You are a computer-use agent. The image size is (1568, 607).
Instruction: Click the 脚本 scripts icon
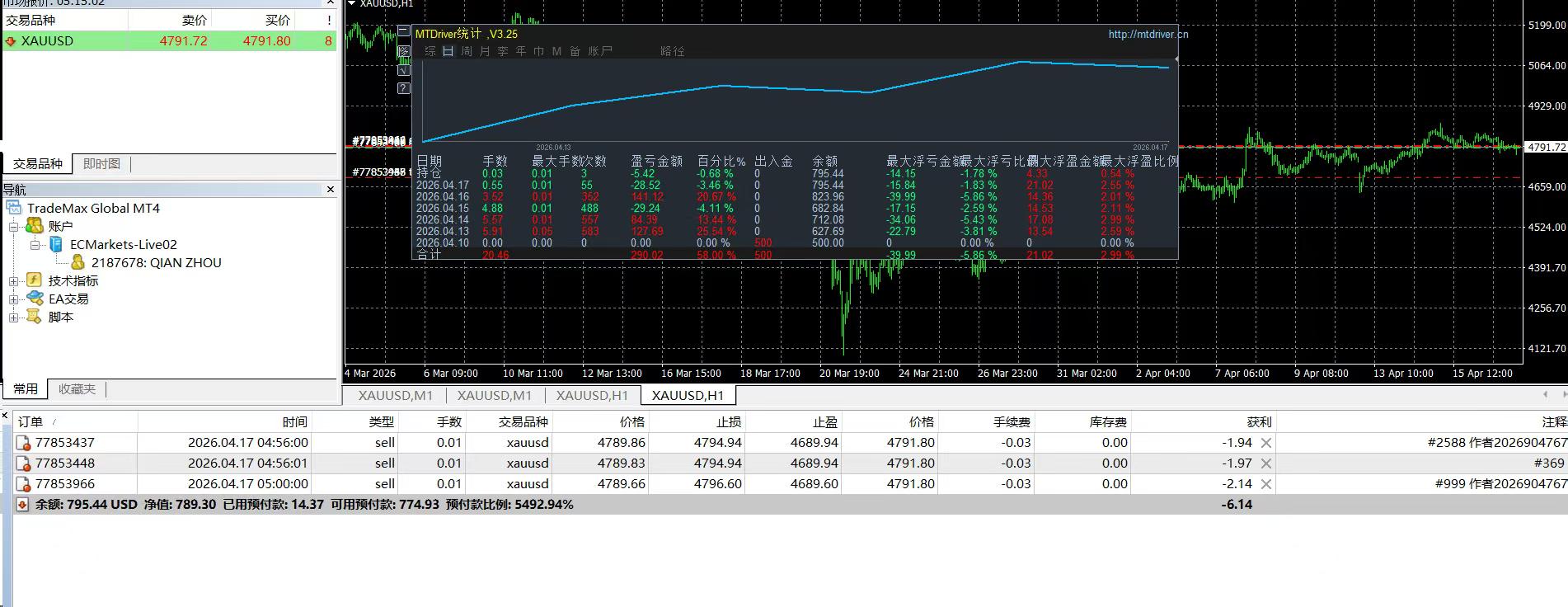[35, 317]
